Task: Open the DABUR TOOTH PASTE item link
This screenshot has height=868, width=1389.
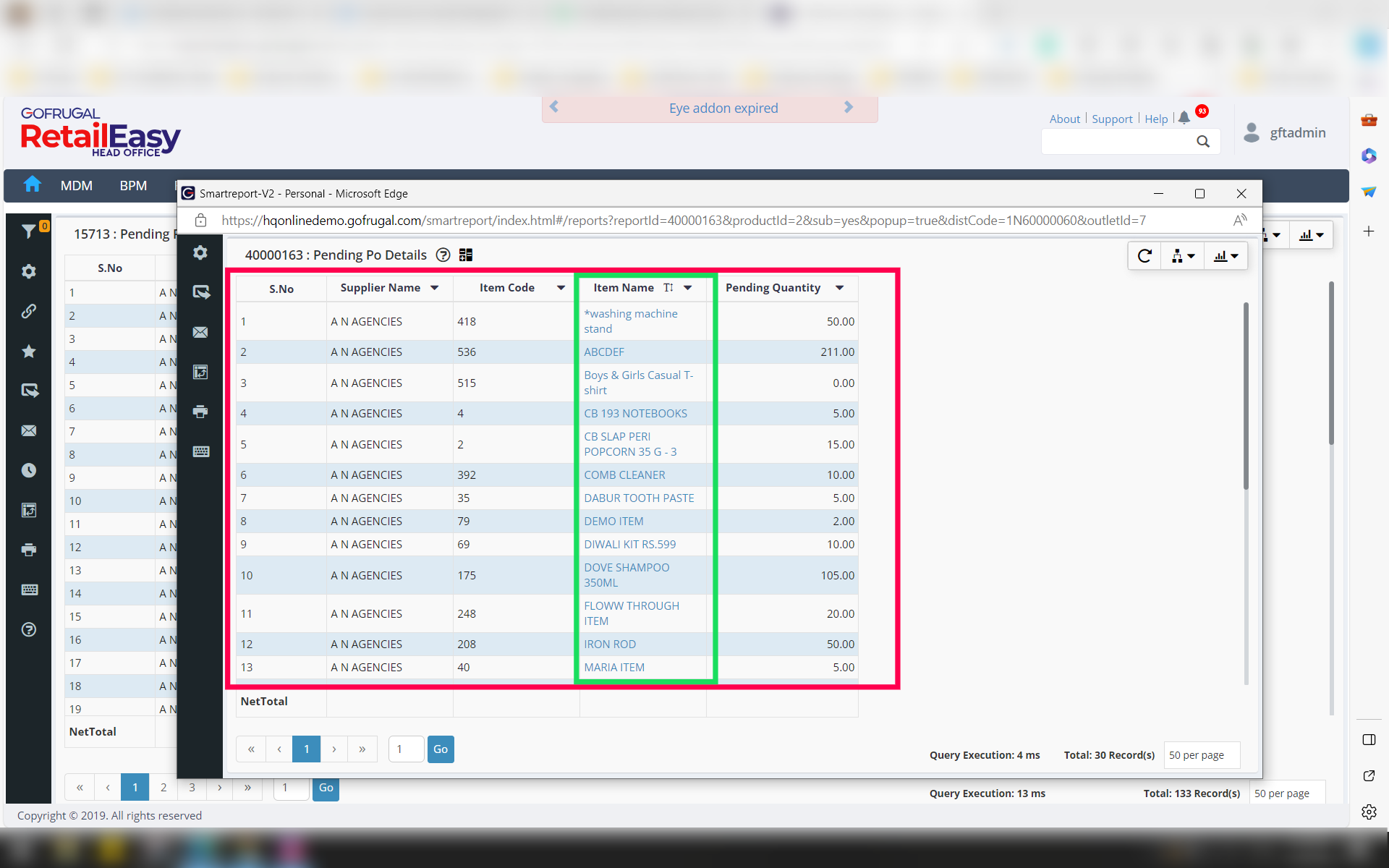Action: click(639, 498)
